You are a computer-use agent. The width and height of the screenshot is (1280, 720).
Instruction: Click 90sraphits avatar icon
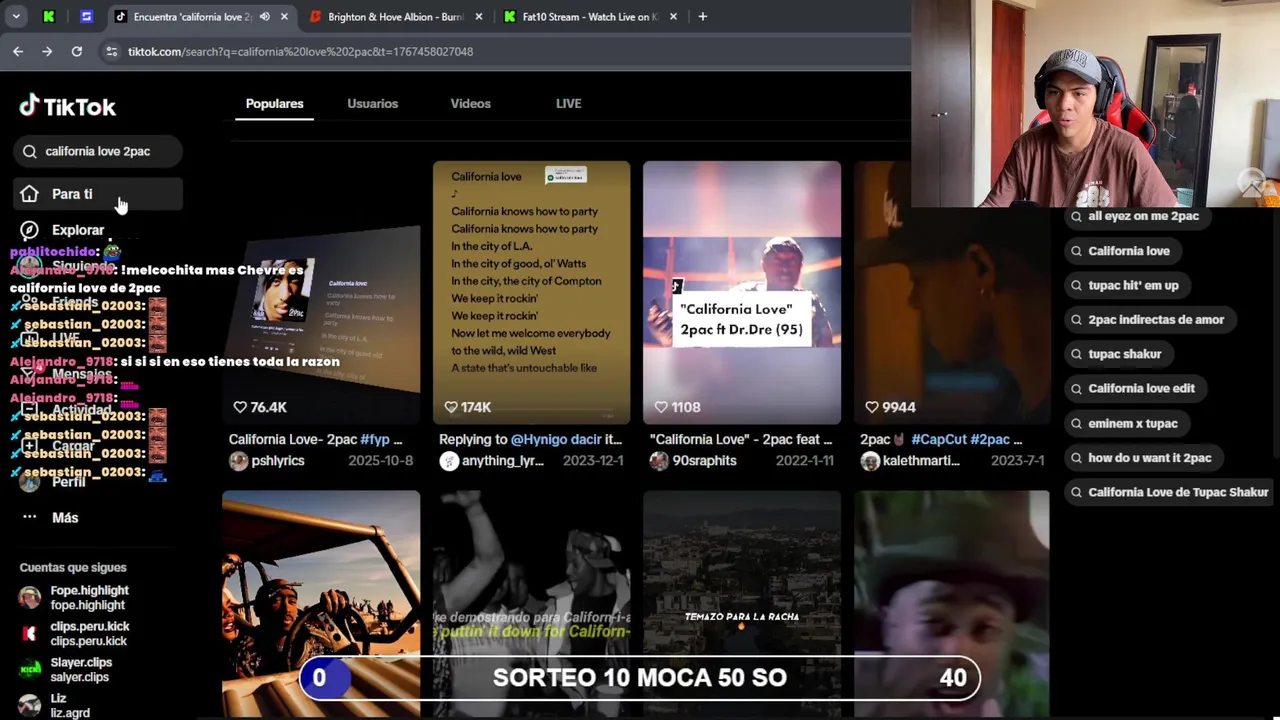point(658,461)
